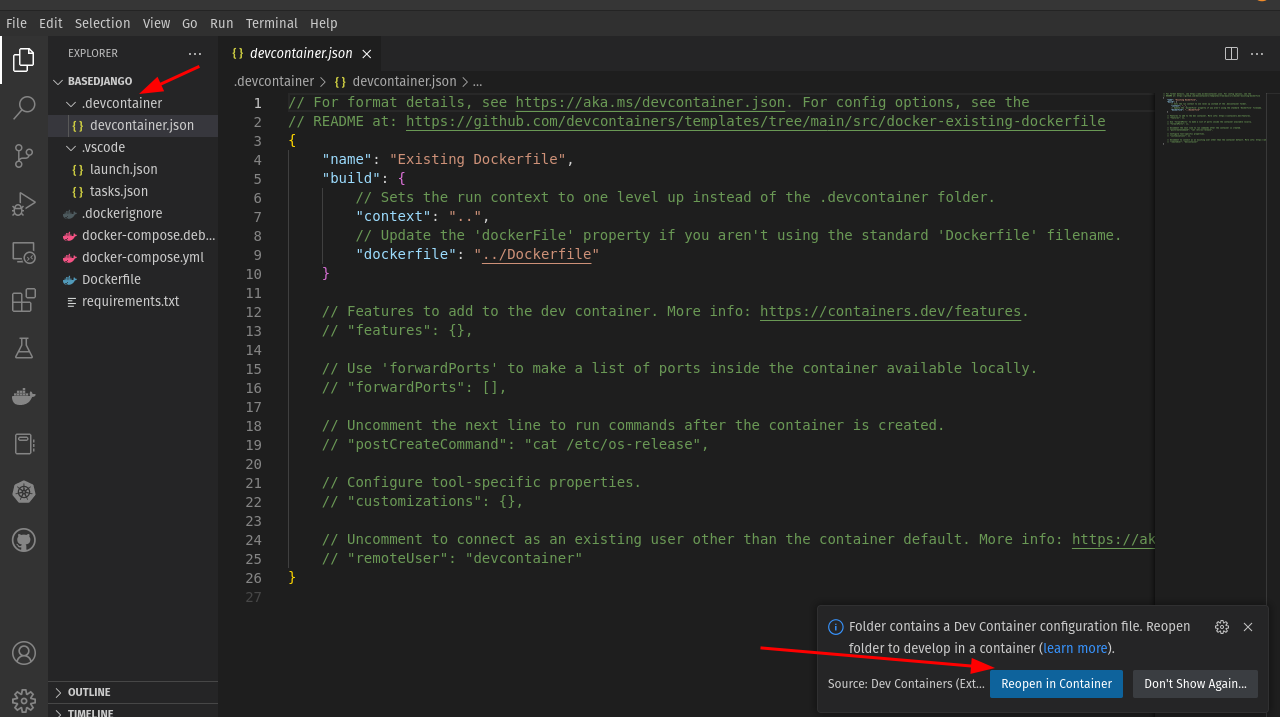Image resolution: width=1280 pixels, height=717 pixels.
Task: Click the "Existing Dockerfile" string on line 4
Action: point(478,159)
